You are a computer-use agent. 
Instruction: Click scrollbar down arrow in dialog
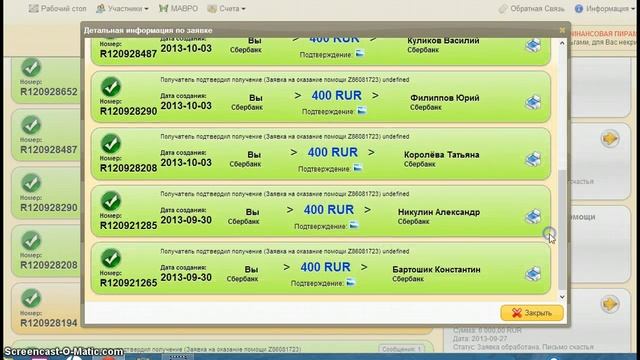[562, 297]
